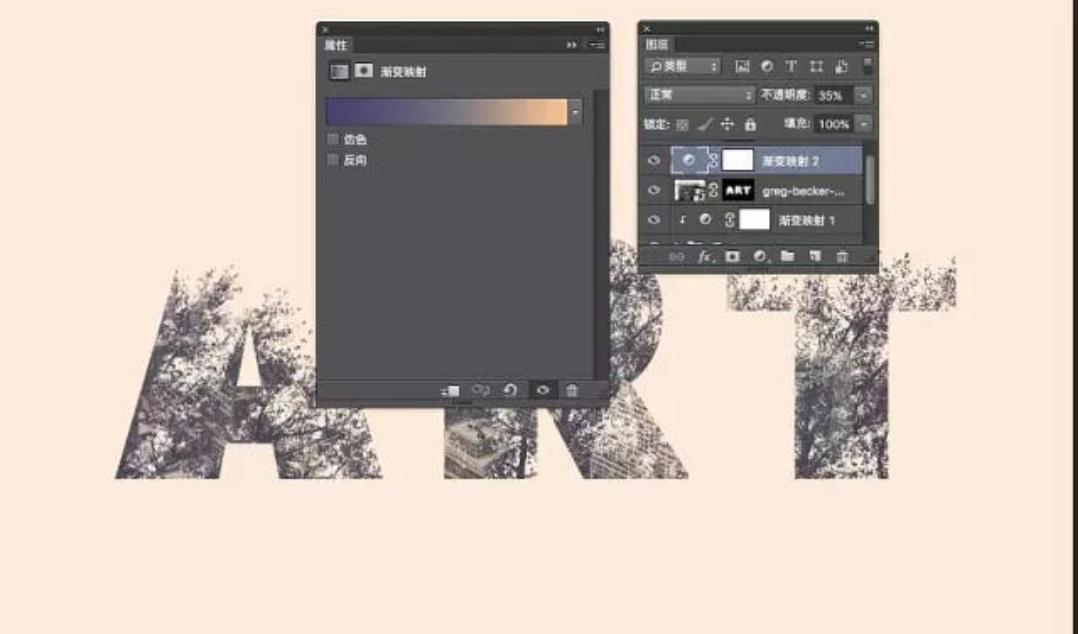
Task: Select the shape layers filter icon
Action: 817,64
